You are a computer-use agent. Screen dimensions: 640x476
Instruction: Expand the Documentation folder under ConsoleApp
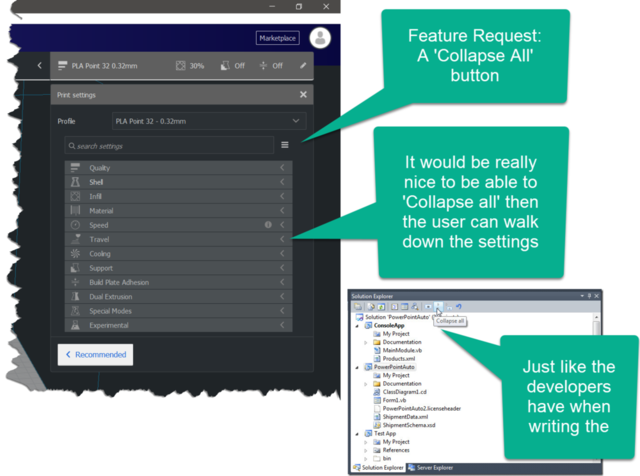click(x=366, y=343)
